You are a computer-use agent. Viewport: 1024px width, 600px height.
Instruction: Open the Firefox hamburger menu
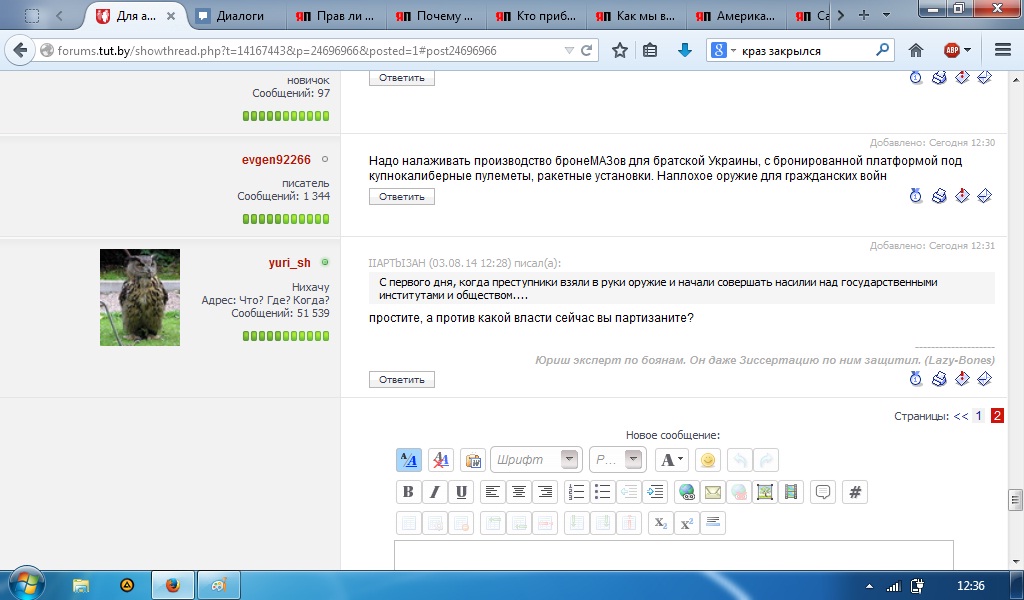pos(1003,50)
